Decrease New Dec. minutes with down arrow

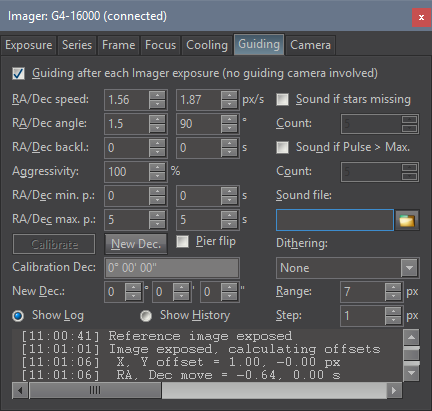[181, 296]
